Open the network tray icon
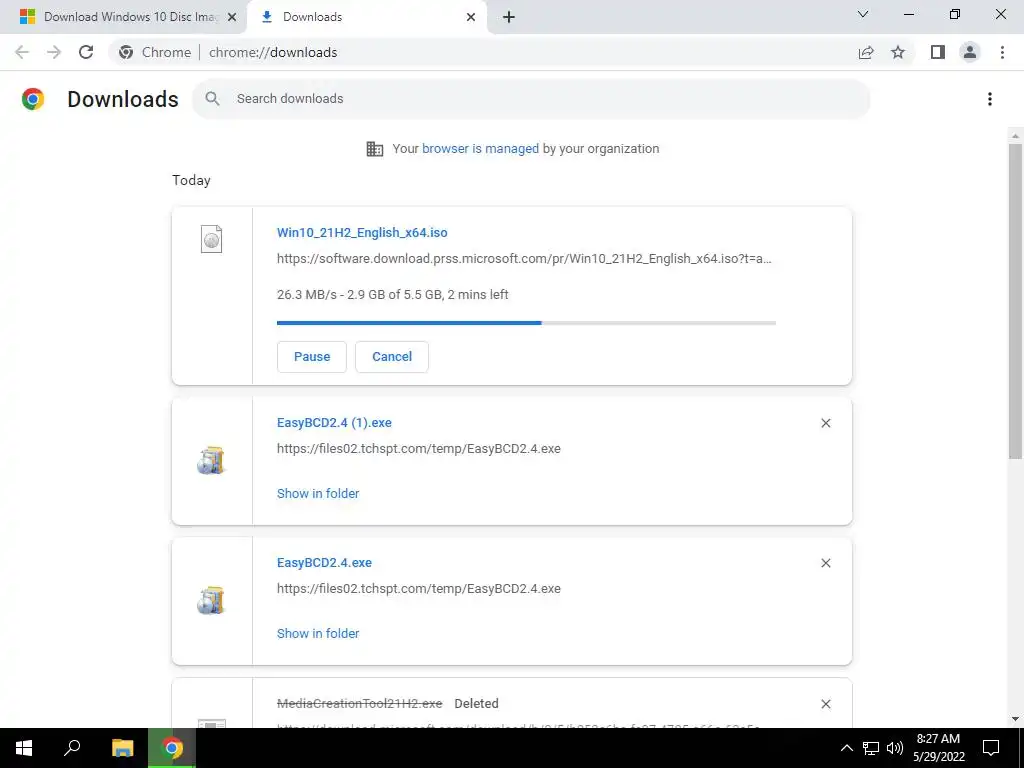1024x768 pixels. click(x=871, y=748)
